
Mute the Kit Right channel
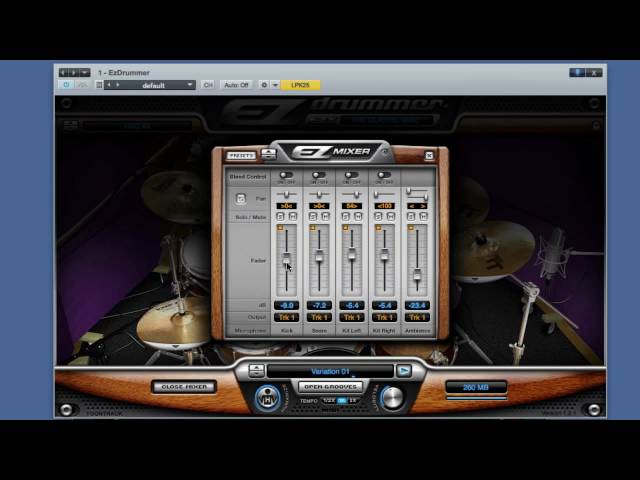point(390,216)
